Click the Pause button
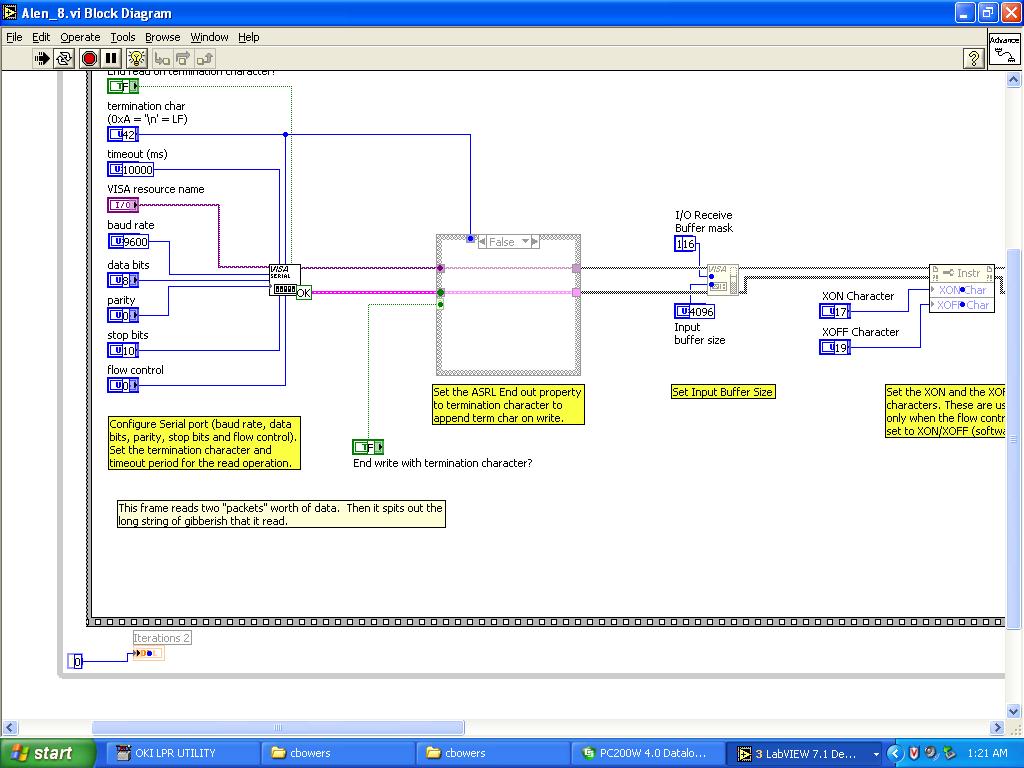 (111, 59)
